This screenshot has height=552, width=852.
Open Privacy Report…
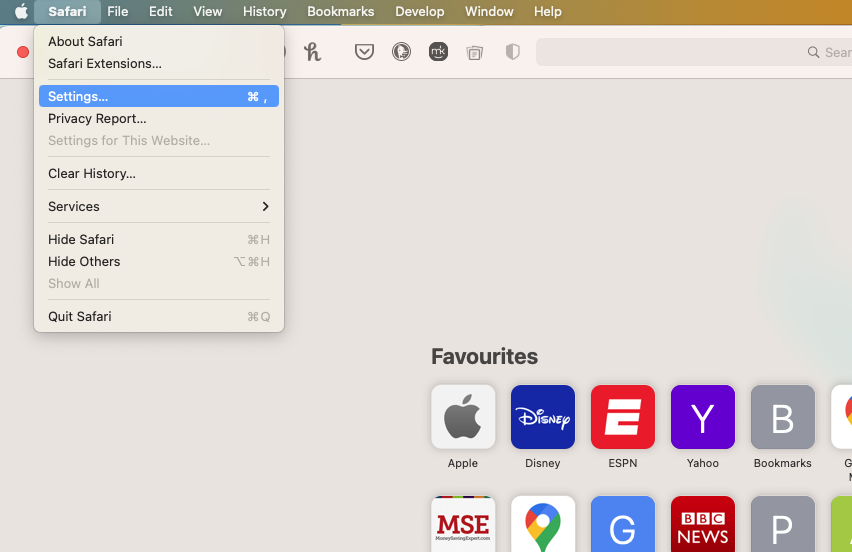click(159, 118)
